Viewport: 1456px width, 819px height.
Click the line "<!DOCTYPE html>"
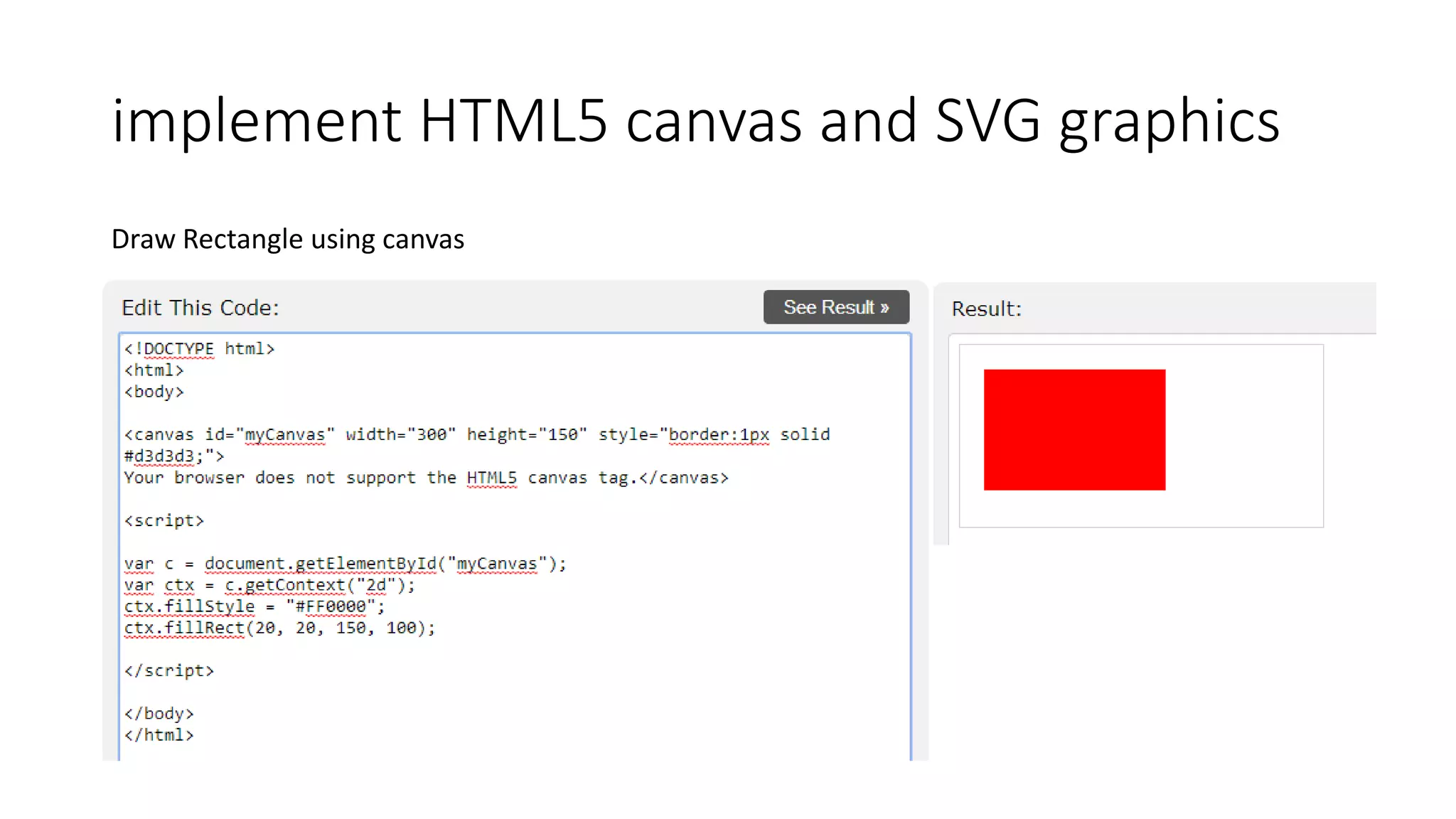[x=199, y=349]
